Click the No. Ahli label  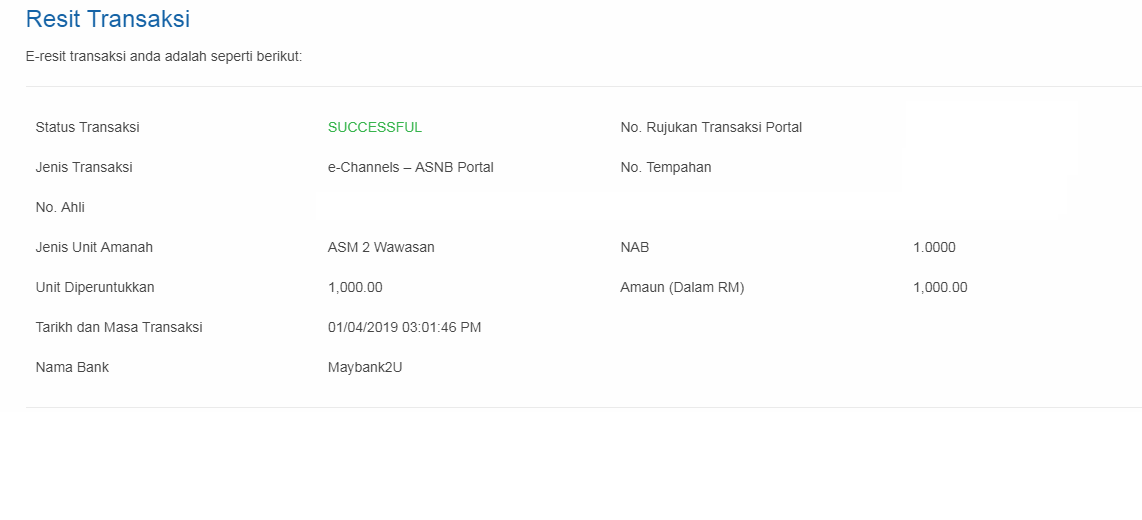(60, 208)
